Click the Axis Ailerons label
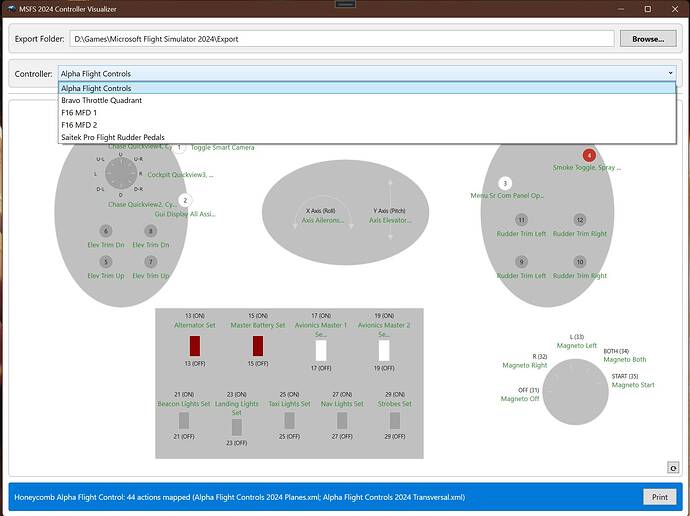Image resolution: width=690 pixels, height=516 pixels. (323, 220)
